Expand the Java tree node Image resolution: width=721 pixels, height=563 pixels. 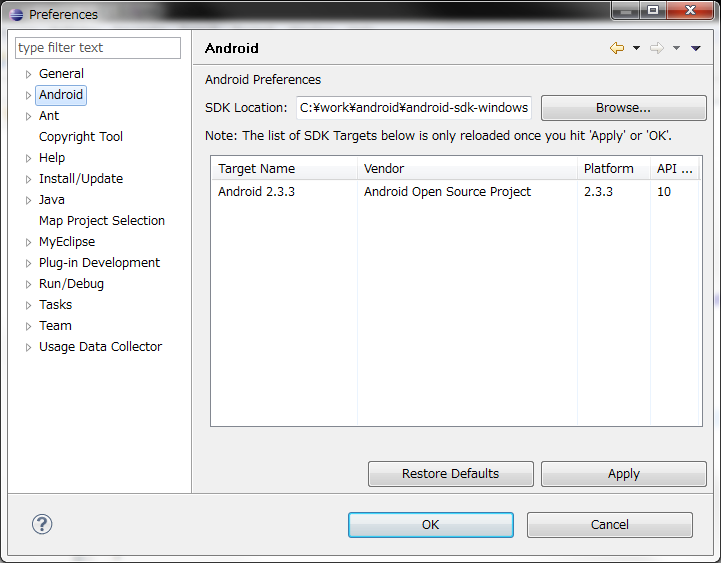[x=29, y=200]
